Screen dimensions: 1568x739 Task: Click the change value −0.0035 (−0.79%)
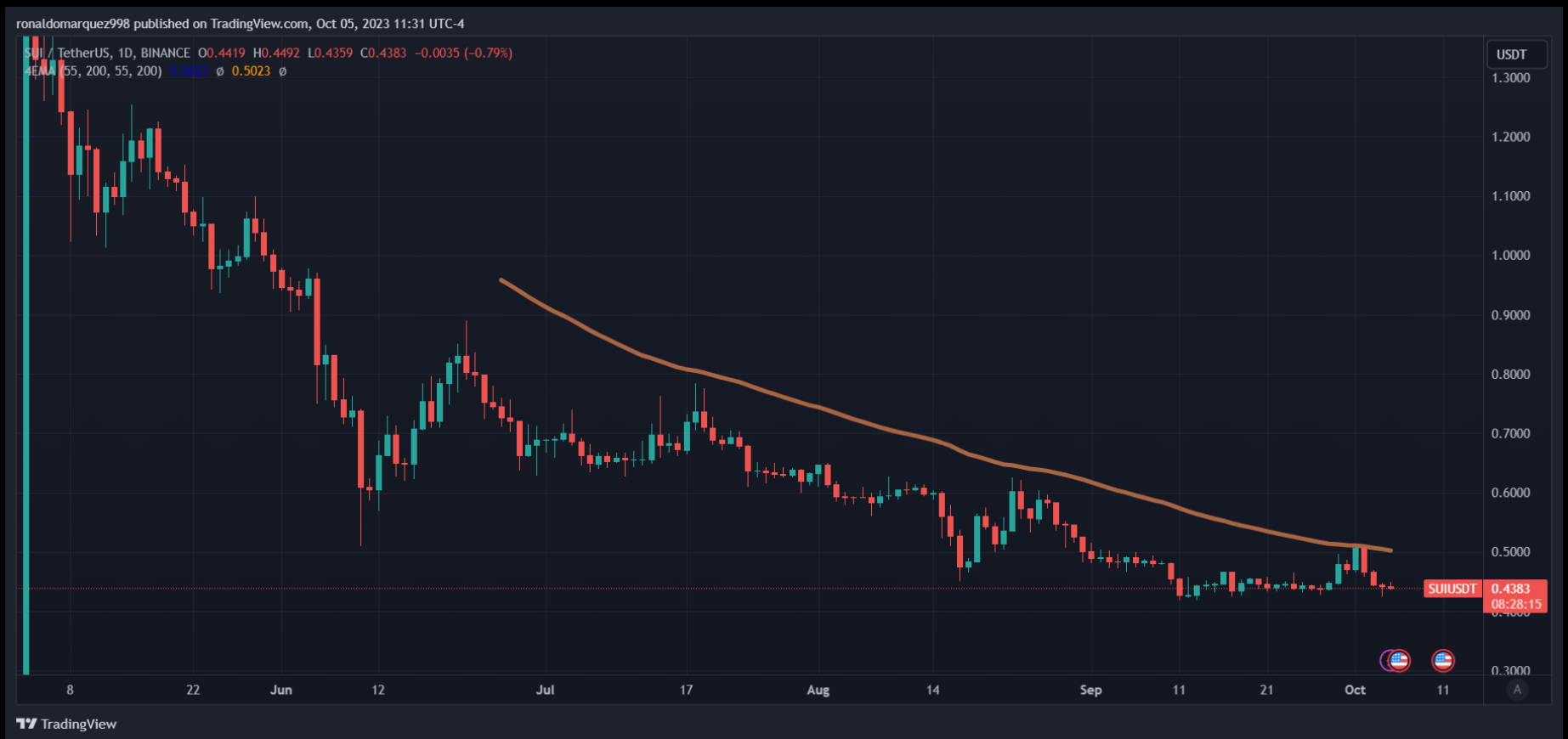463,53
